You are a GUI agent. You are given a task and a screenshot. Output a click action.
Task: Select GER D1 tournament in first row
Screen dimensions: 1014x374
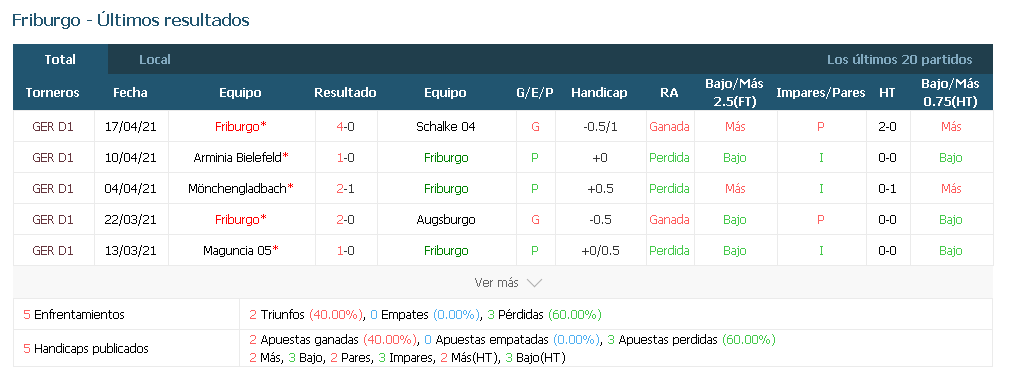[x=52, y=127]
